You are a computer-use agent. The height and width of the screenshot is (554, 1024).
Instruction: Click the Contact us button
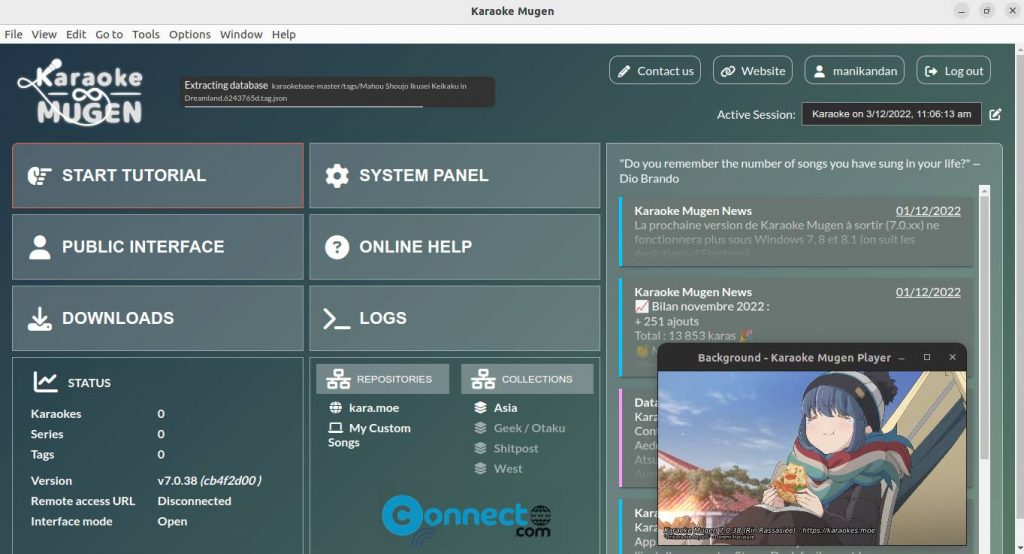pyautogui.click(x=654, y=71)
